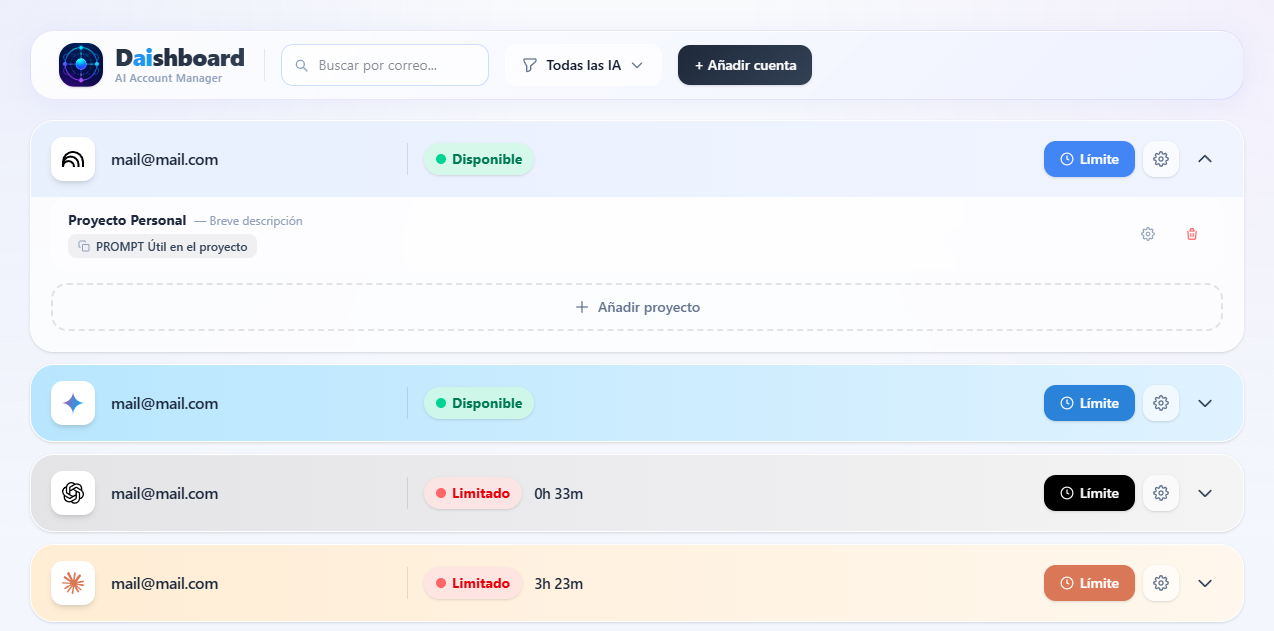
Task: Click the Limitado badge on the ChatGPT row
Action: click(x=473, y=493)
